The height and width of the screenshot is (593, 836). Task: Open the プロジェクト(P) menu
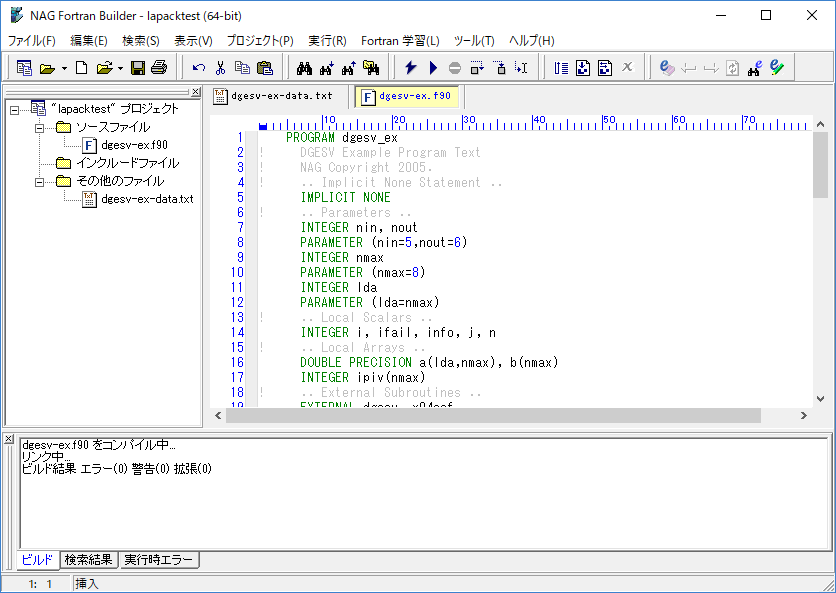(260, 41)
